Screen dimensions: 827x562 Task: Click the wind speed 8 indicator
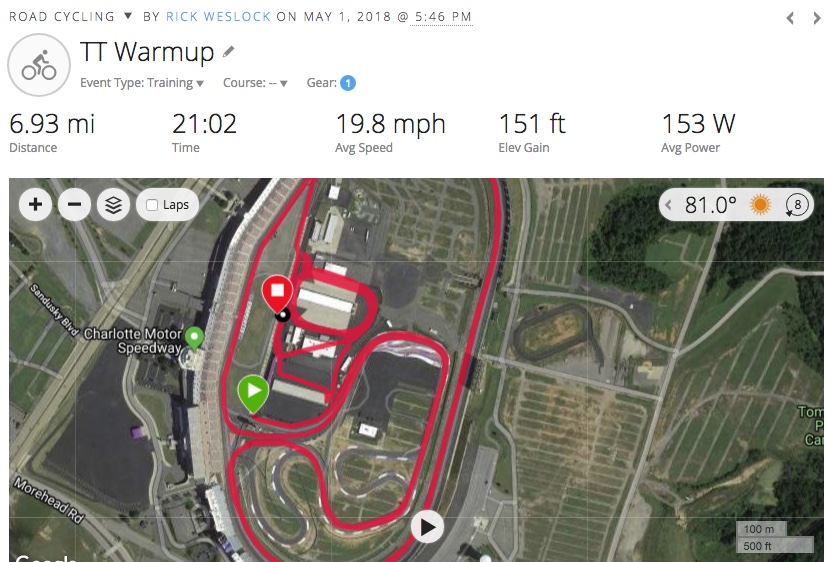[x=797, y=205]
